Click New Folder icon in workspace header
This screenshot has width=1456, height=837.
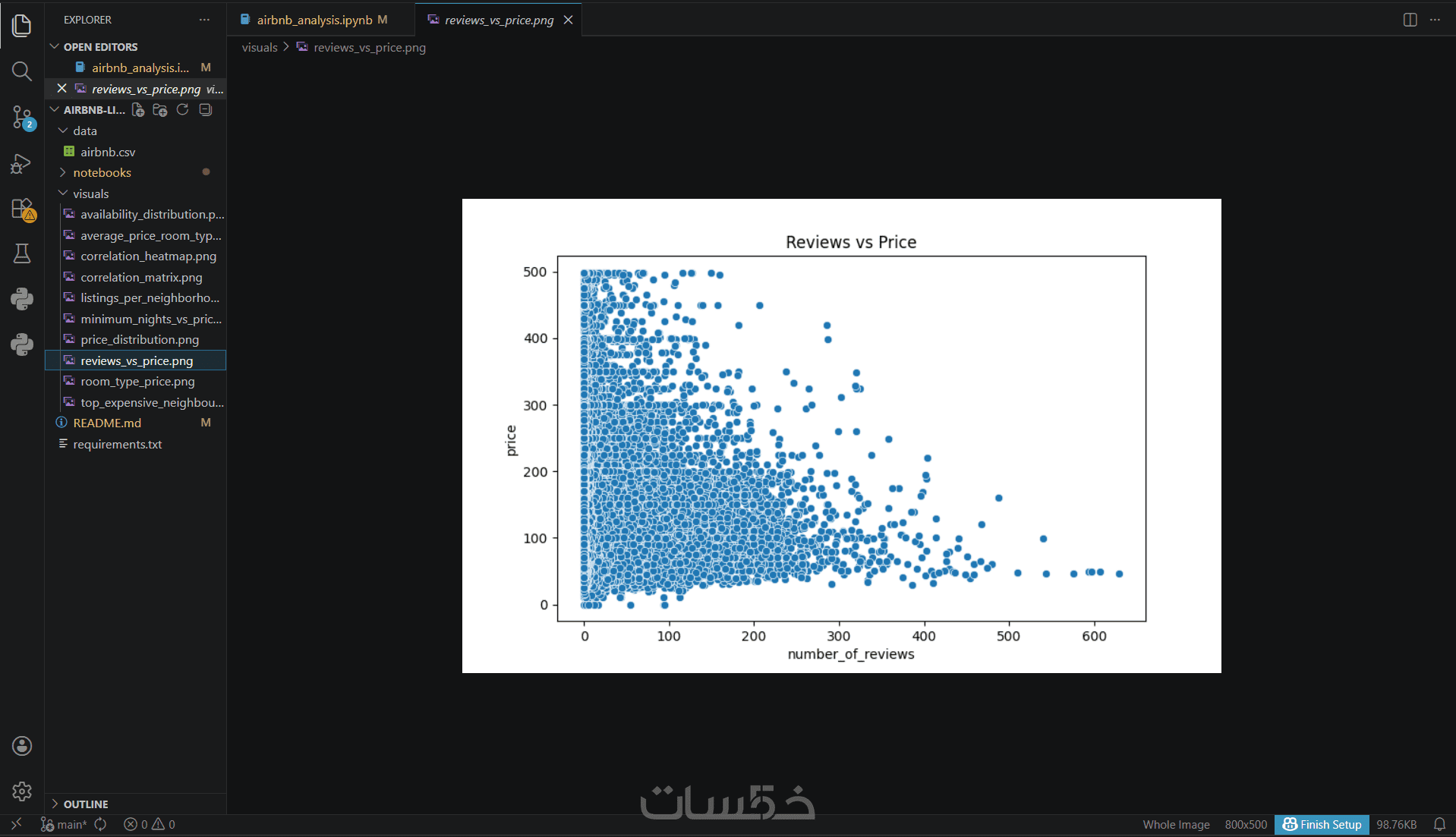coord(160,110)
